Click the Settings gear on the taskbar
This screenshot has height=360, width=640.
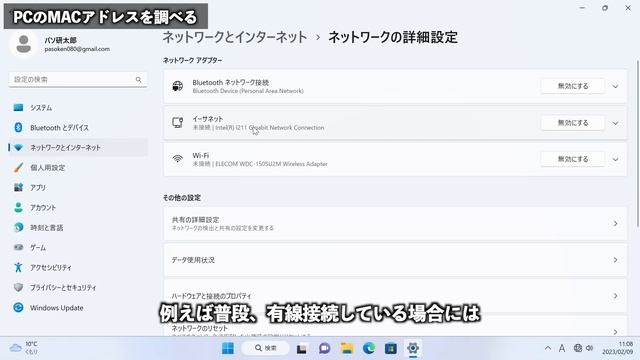coord(413,348)
